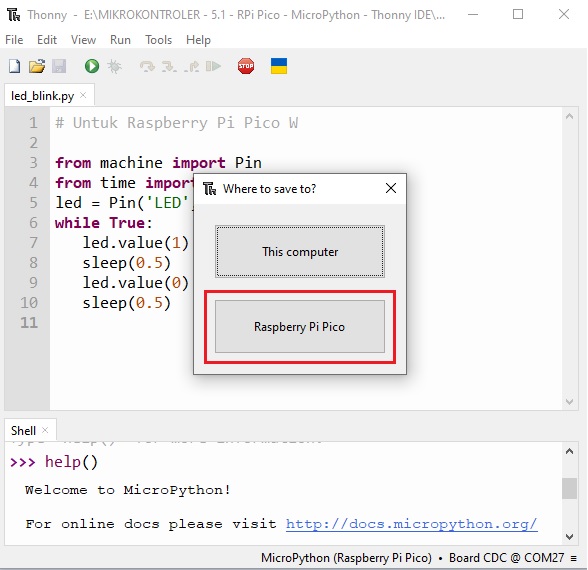The height and width of the screenshot is (570, 588).
Task: Click Shell scrollbar up arrow
Action: pyautogui.click(x=570, y=451)
